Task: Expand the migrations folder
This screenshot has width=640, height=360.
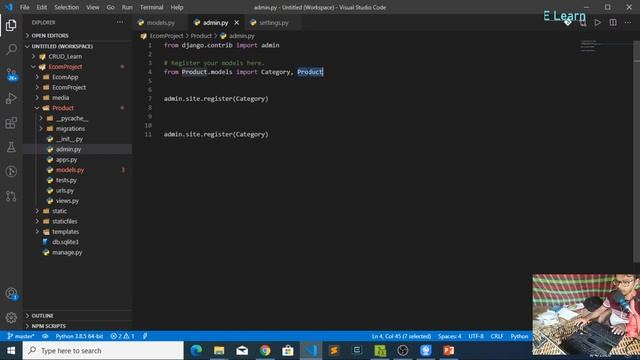Action: pos(70,129)
